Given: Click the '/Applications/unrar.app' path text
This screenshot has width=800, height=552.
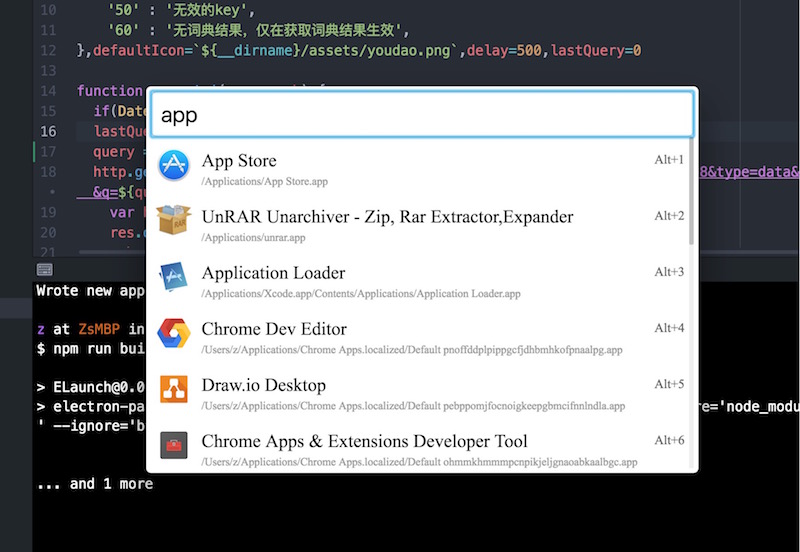Looking at the screenshot, I should coord(253,238).
